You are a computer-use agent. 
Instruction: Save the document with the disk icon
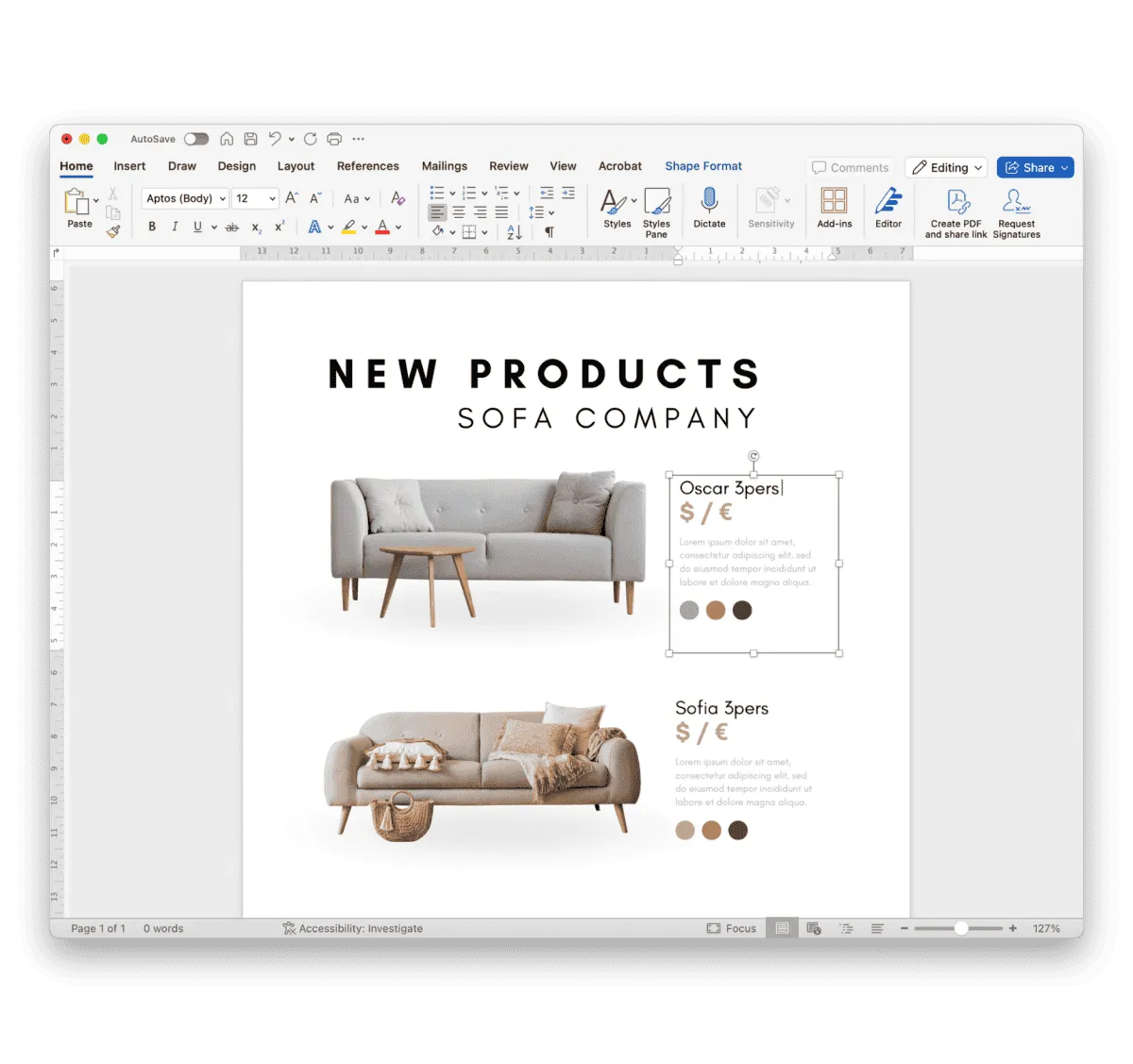point(250,139)
